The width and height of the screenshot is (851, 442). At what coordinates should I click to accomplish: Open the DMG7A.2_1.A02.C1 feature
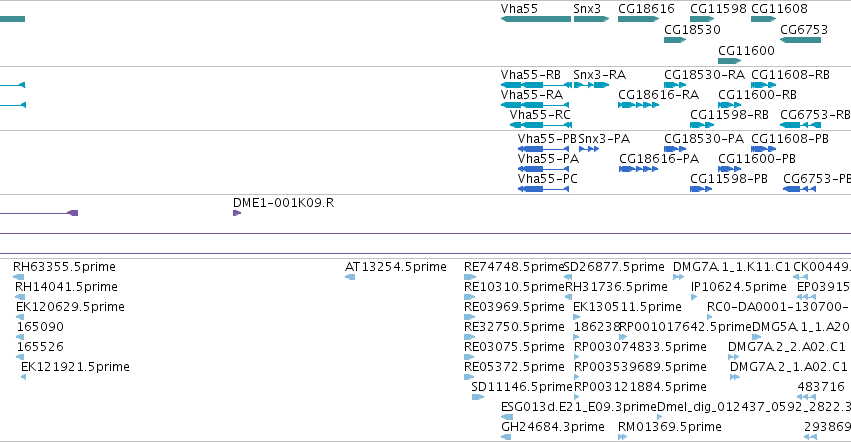click(x=789, y=367)
